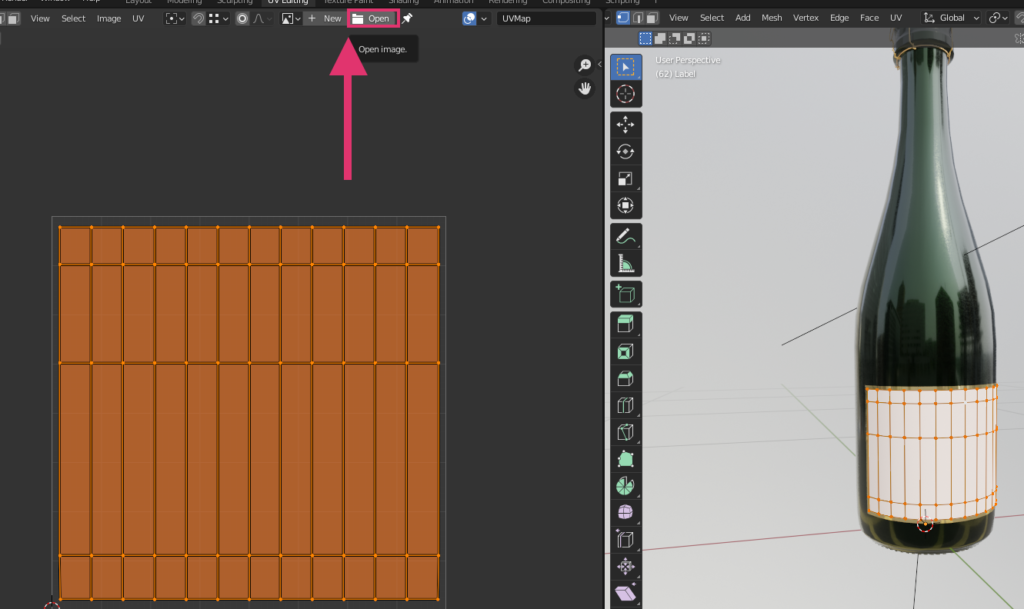The height and width of the screenshot is (609, 1024).
Task: Enable face select mode
Action: 652,18
